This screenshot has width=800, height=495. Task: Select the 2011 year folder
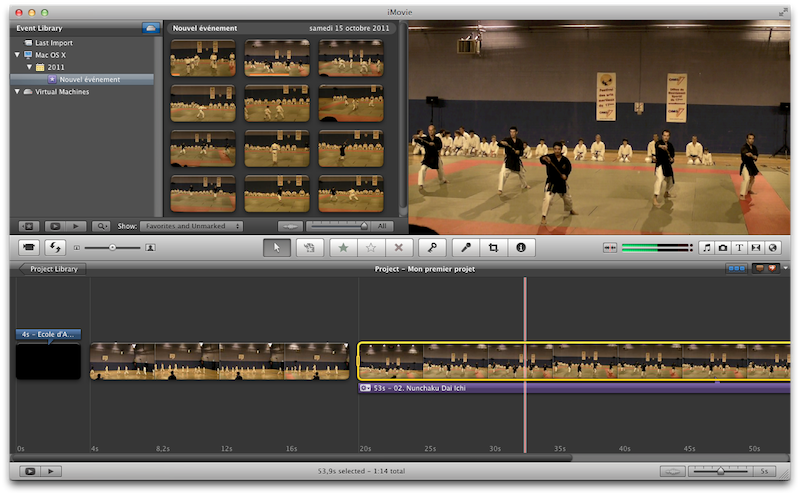pyautogui.click(x=56, y=67)
